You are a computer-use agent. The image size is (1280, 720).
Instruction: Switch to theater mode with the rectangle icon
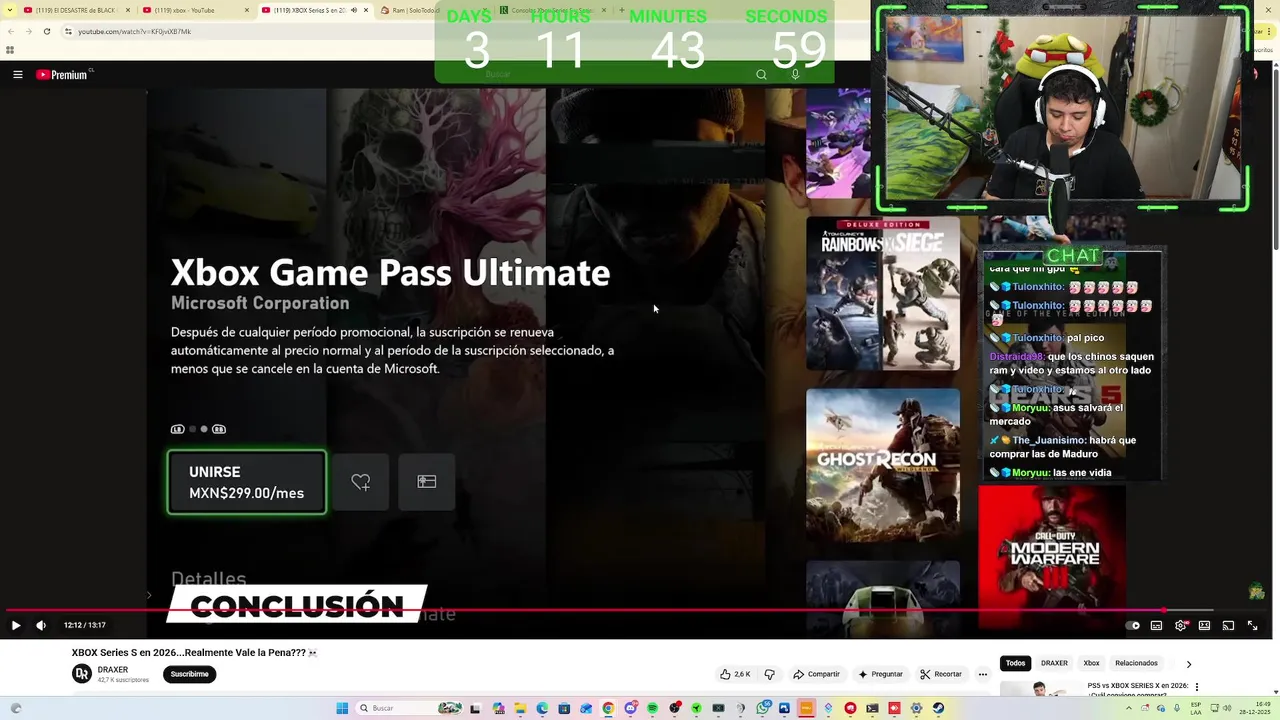(x=1205, y=625)
